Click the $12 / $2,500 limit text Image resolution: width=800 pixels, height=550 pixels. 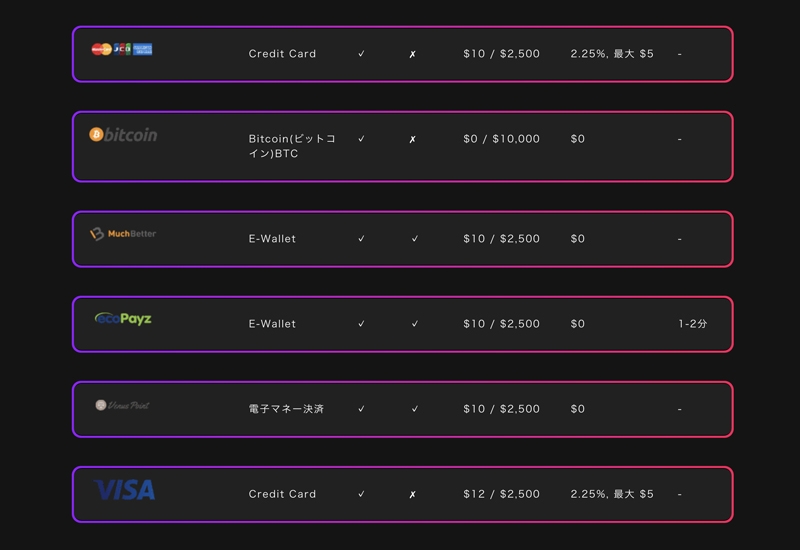point(501,494)
